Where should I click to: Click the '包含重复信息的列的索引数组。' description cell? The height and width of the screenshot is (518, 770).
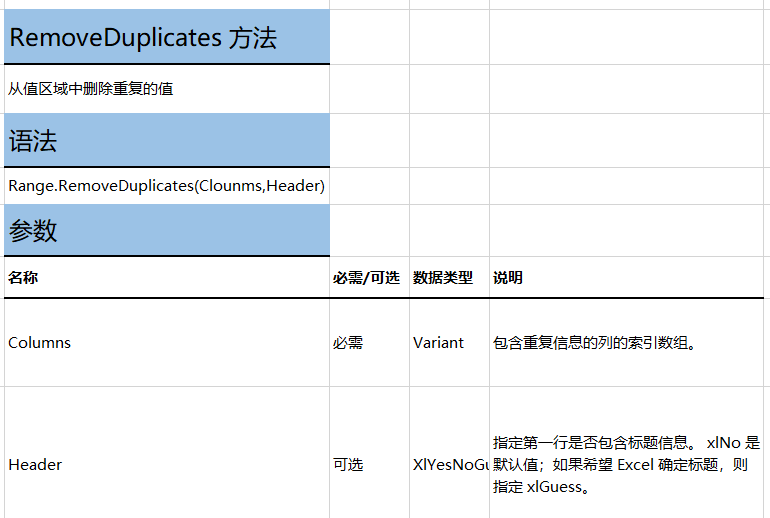pos(627,342)
